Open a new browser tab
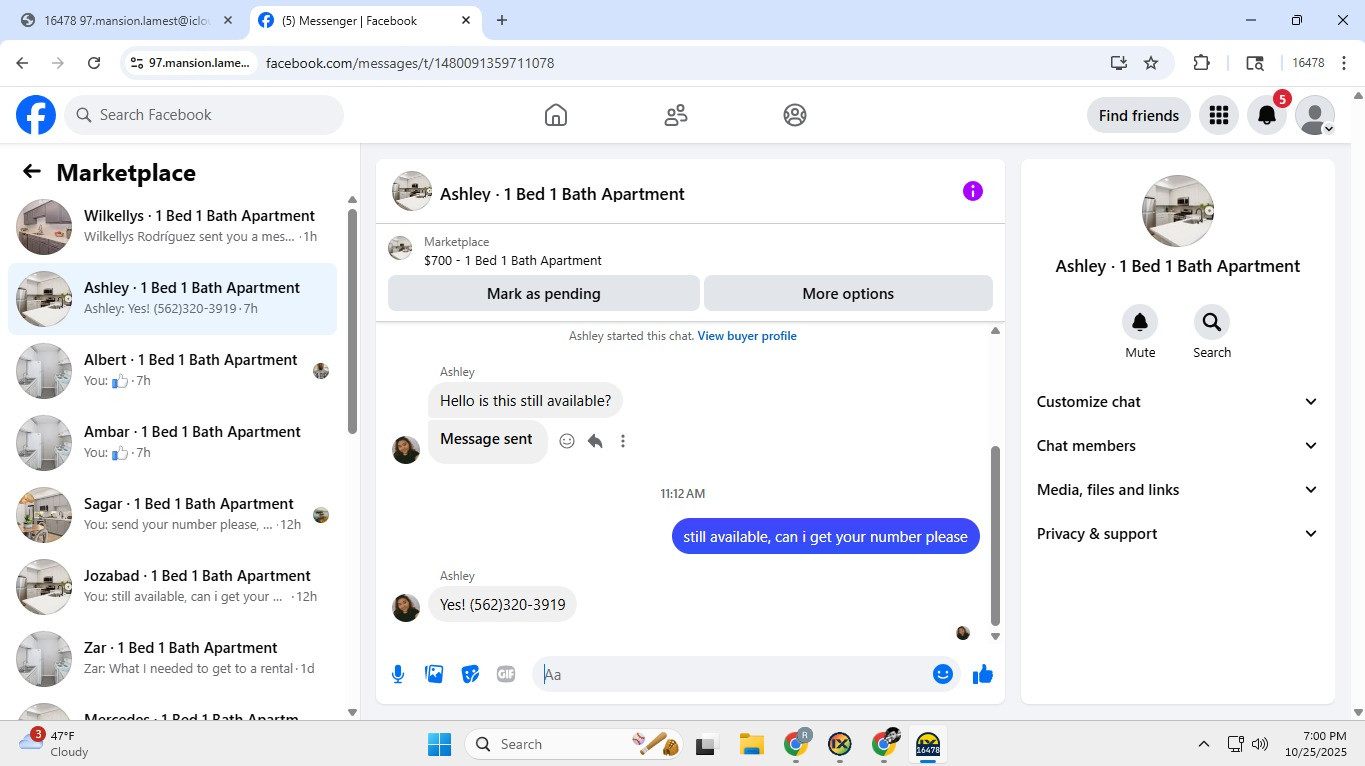 point(502,20)
